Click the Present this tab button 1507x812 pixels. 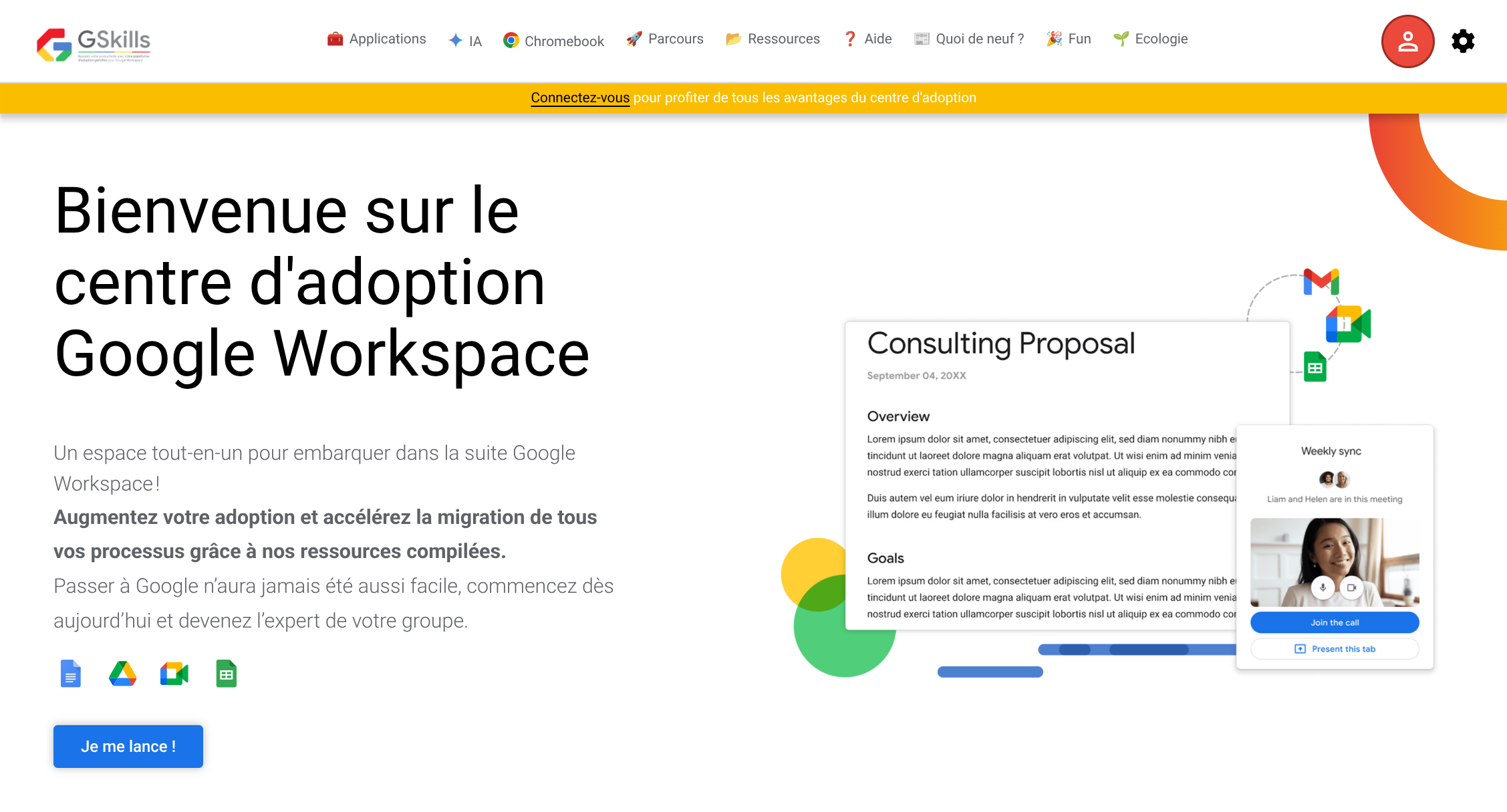pyautogui.click(x=1335, y=649)
